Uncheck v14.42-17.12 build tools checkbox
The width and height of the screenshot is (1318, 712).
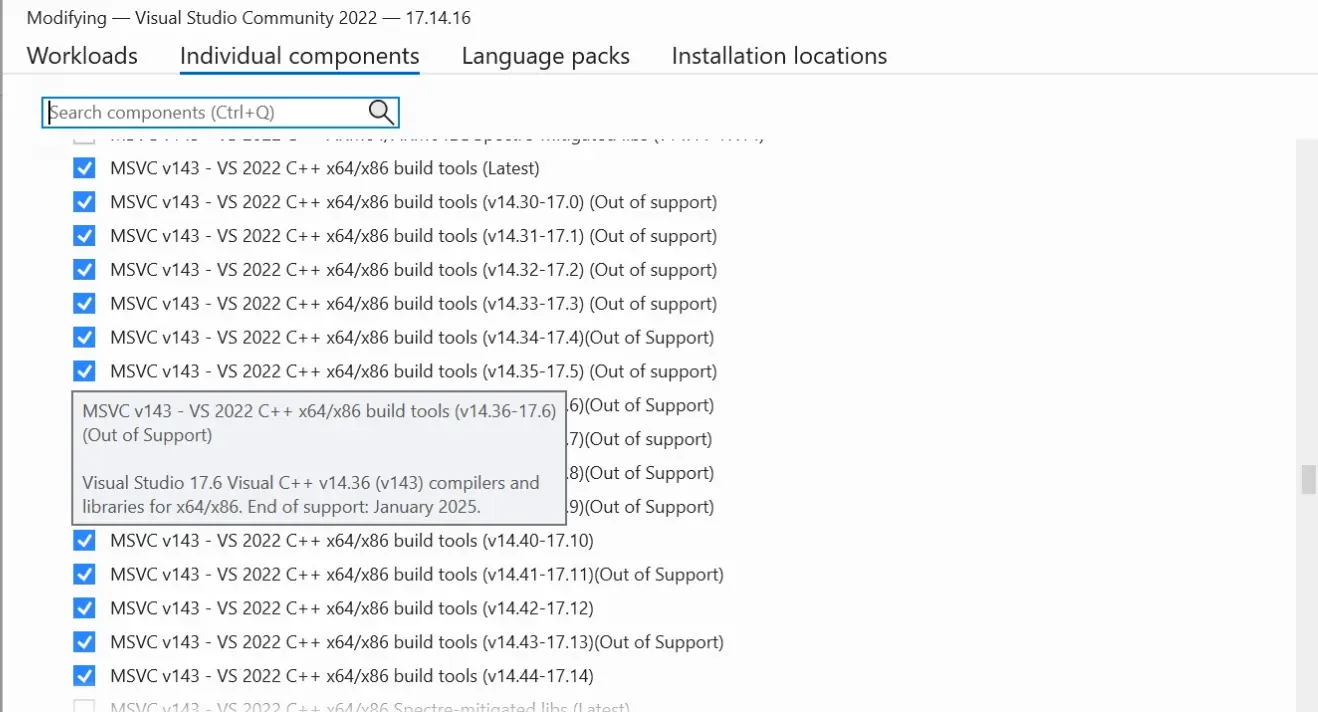point(84,608)
